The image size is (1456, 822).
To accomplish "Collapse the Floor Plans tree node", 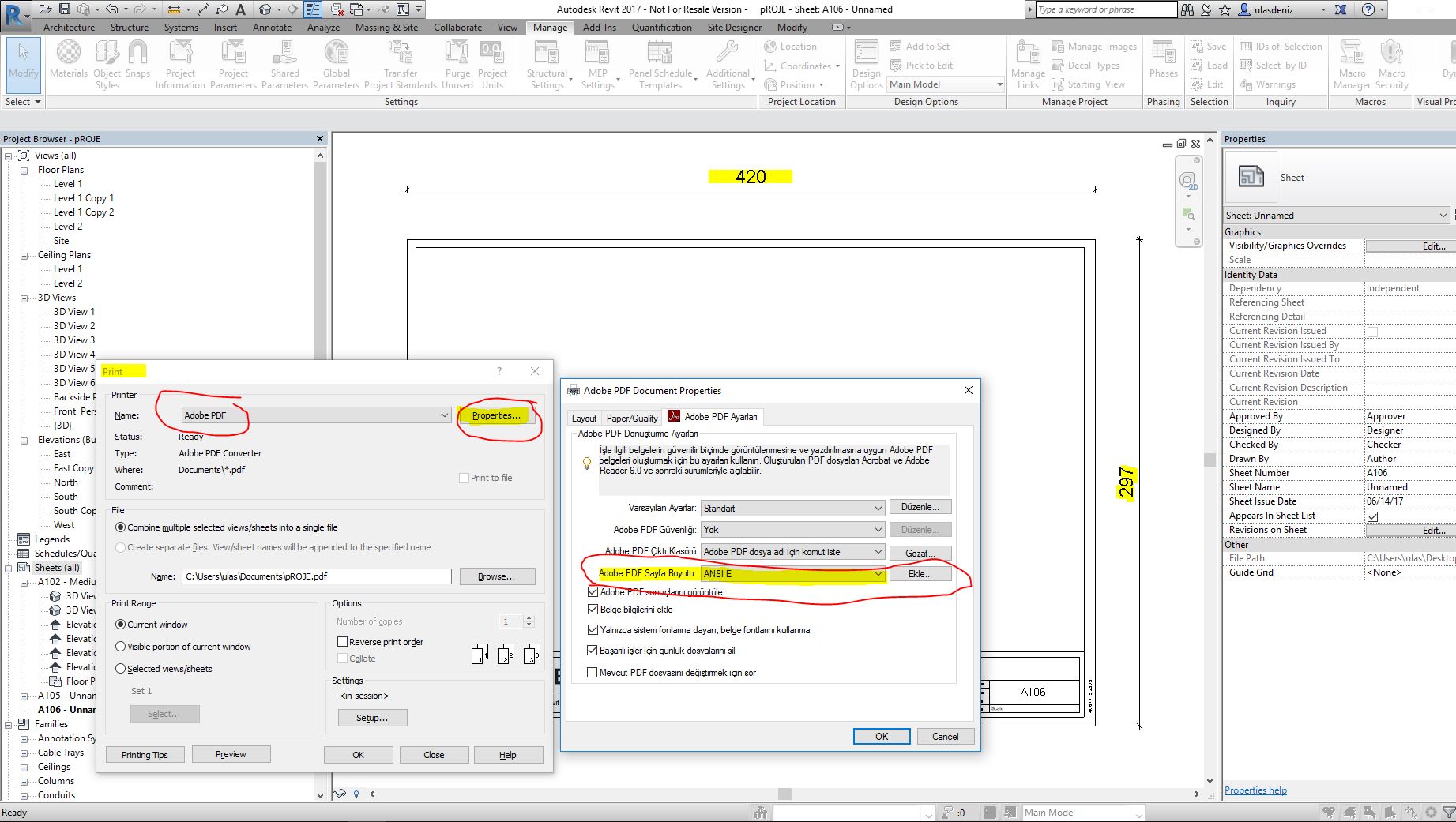I will coord(24,170).
